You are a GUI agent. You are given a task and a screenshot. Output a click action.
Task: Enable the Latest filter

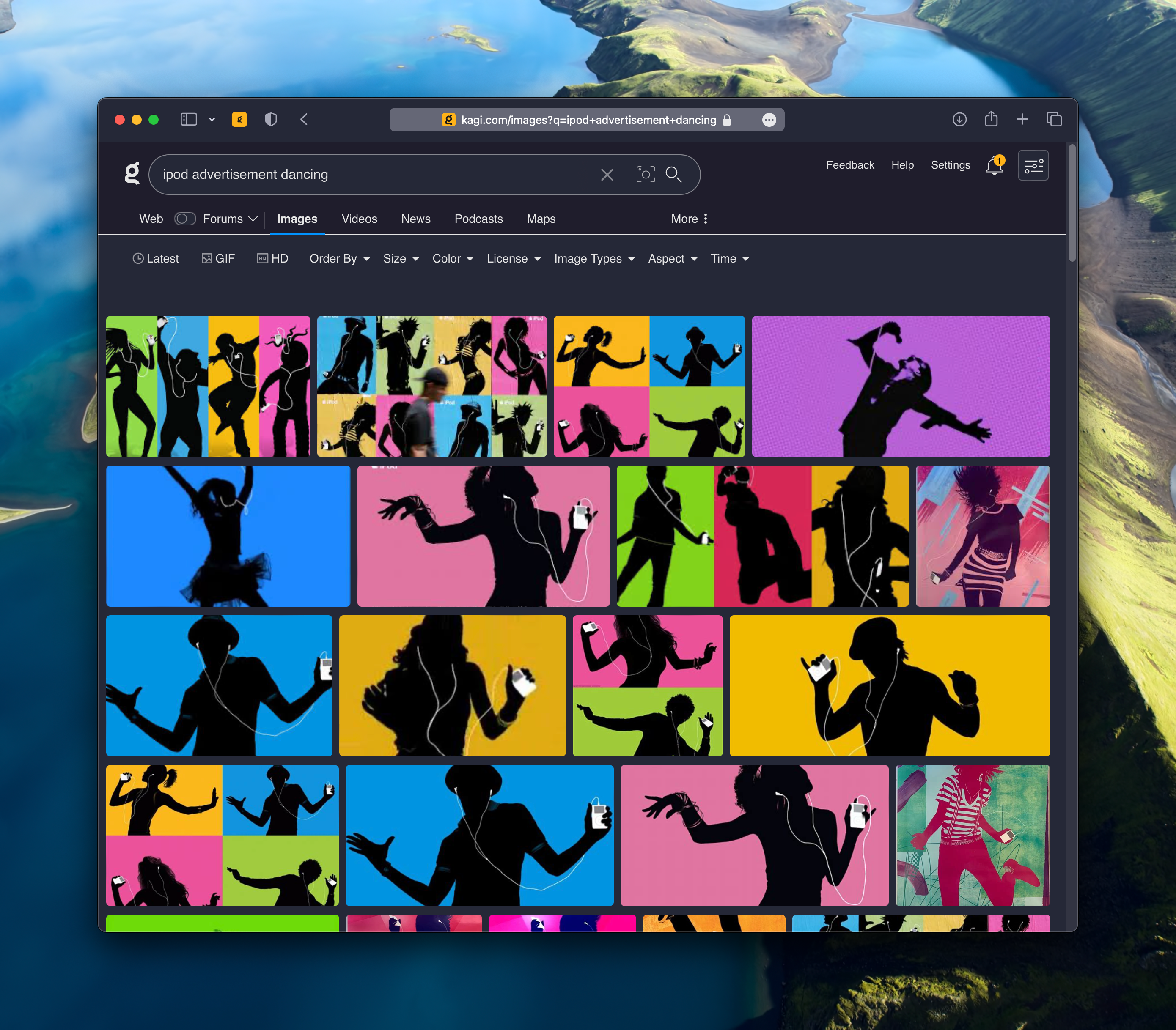pos(155,259)
